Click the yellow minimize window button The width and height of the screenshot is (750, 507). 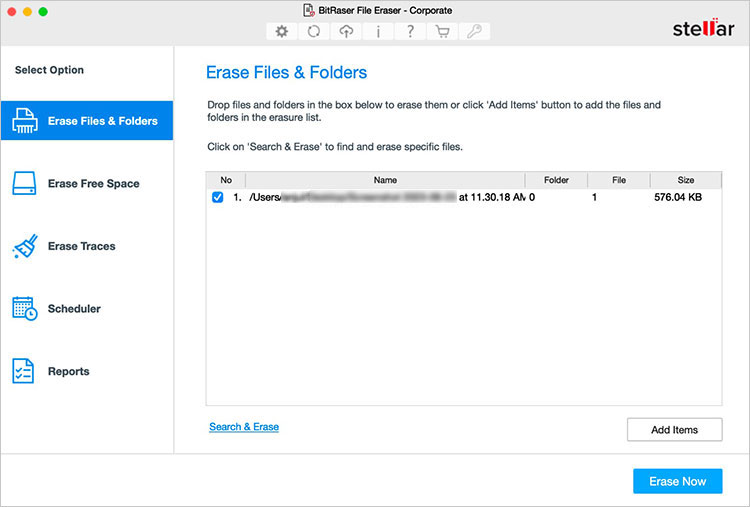27,11
